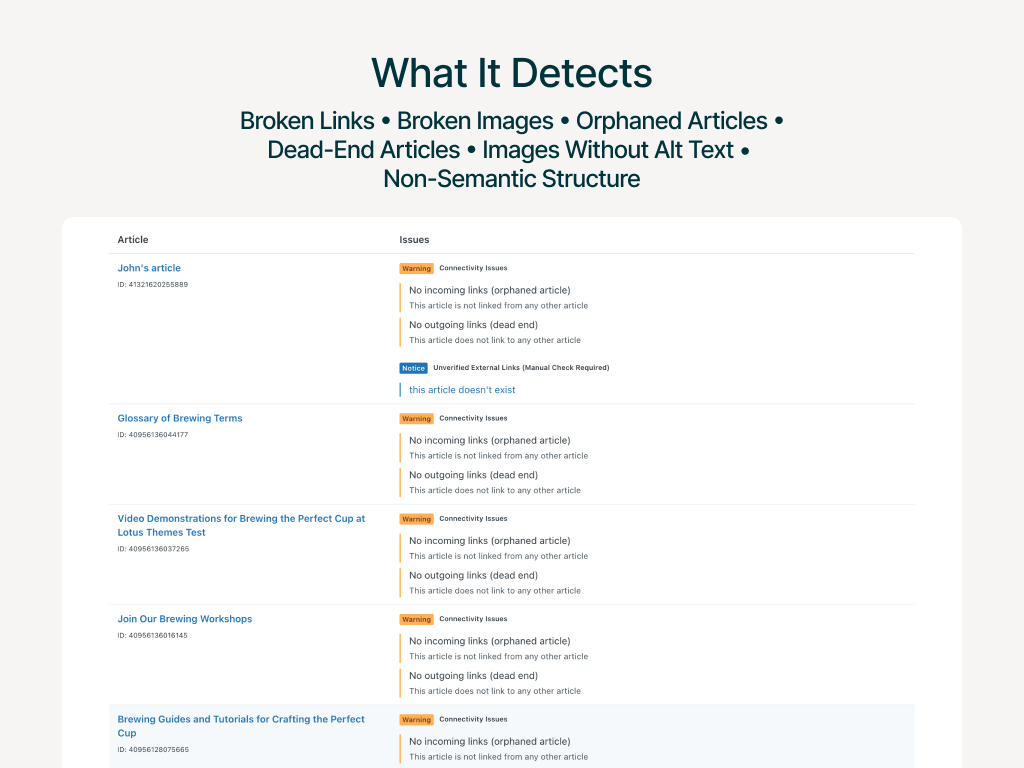
Task: Click the Issues column header
Action: coord(414,240)
